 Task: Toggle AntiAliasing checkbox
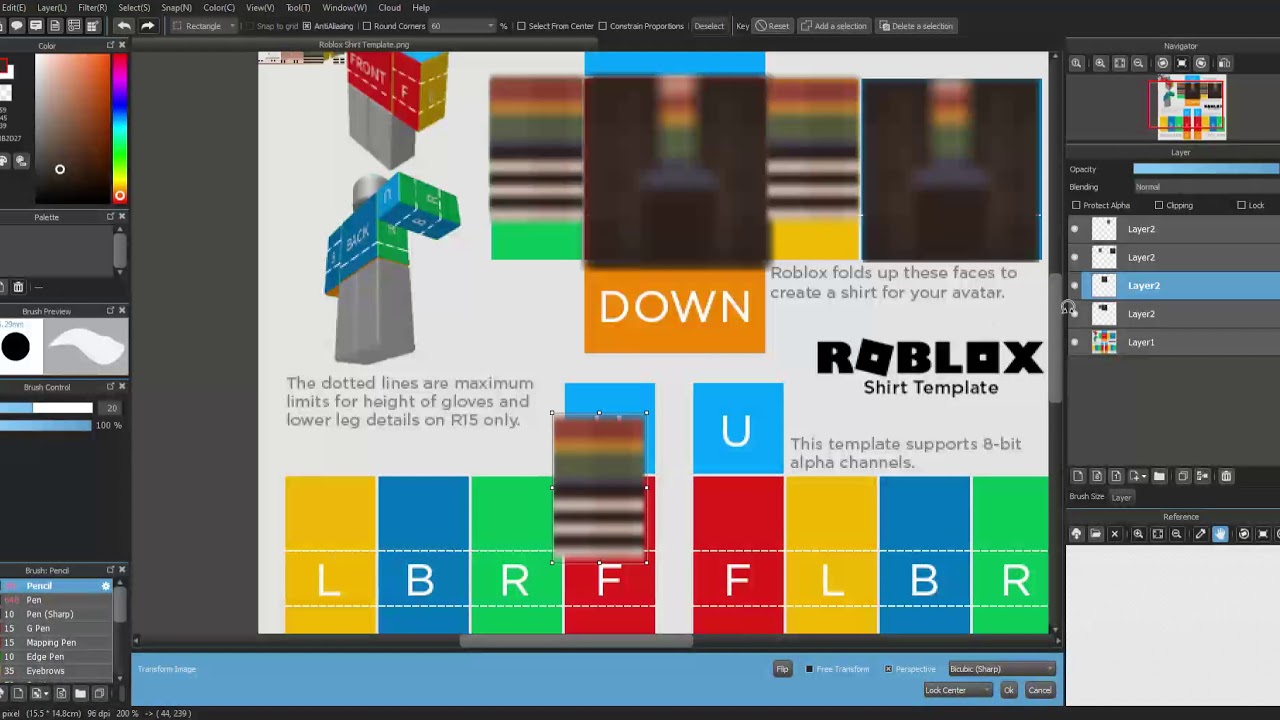pos(307,26)
